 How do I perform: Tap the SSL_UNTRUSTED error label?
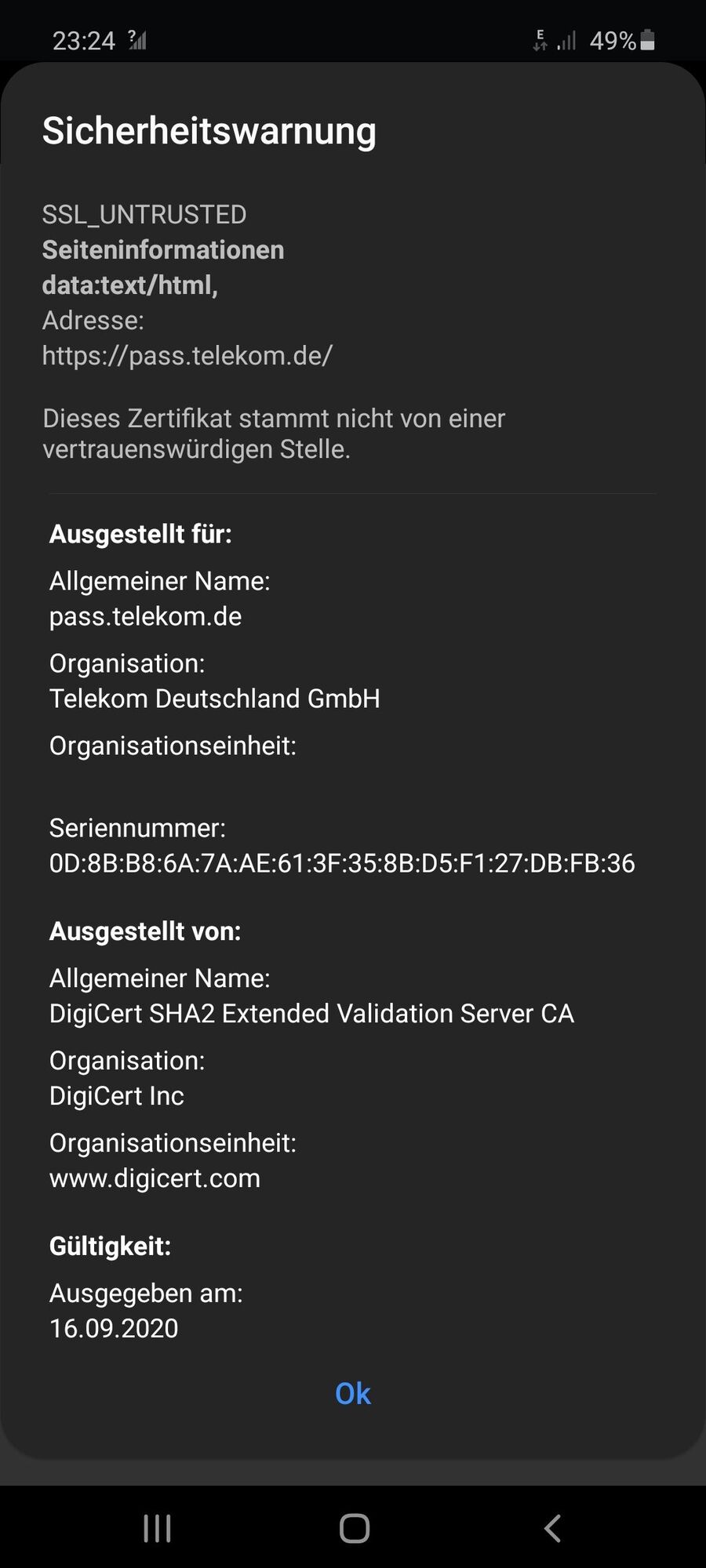pos(144,214)
